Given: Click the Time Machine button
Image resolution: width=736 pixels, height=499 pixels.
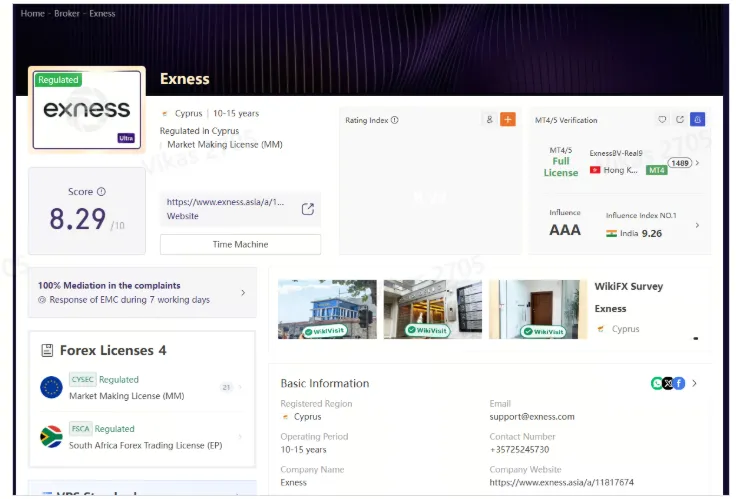Looking at the screenshot, I should click(x=240, y=244).
